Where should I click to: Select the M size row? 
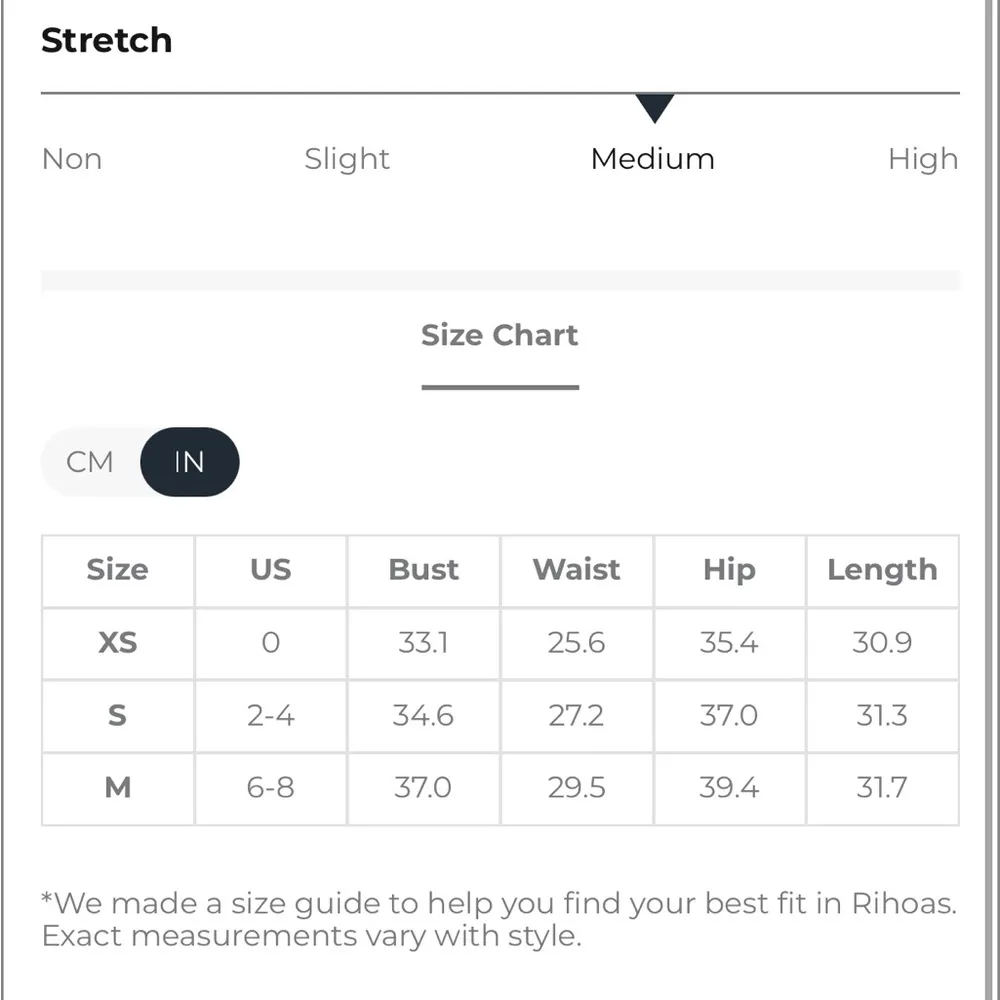[x=117, y=788]
